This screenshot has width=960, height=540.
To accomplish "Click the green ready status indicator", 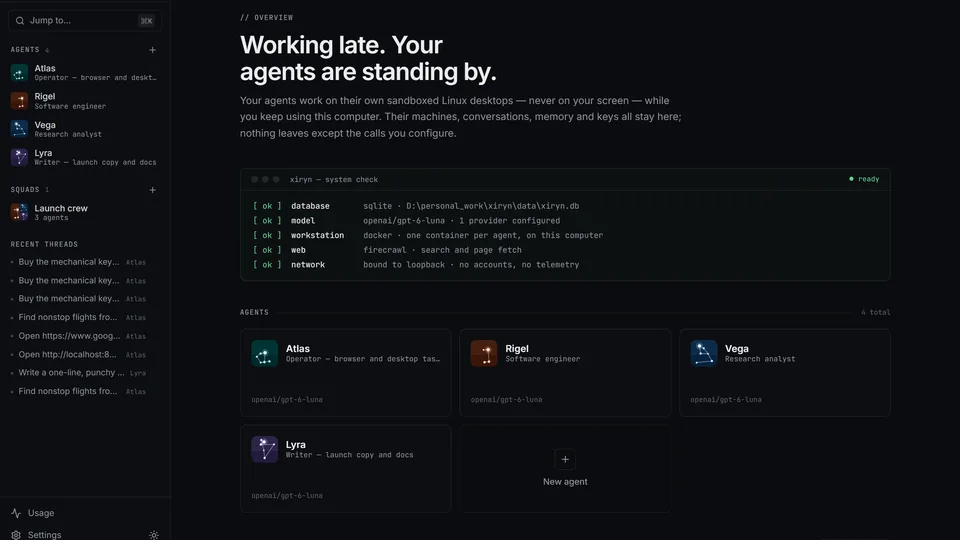I will 864,179.
